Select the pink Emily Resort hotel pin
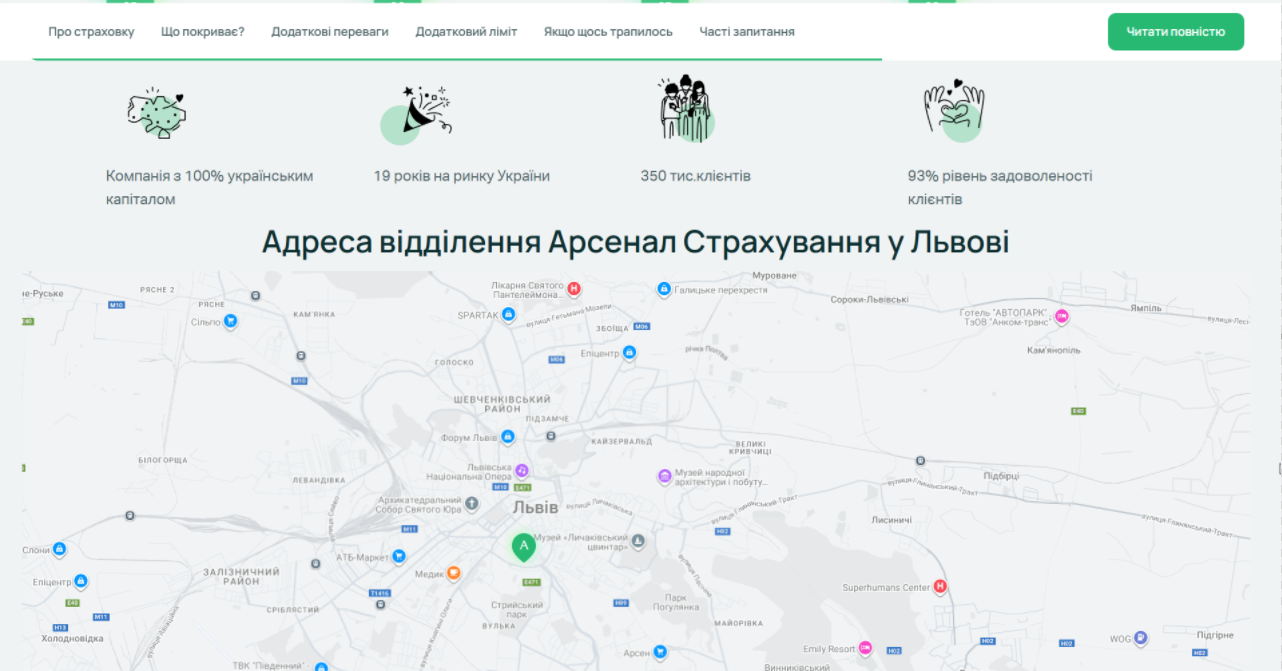Viewport: 1282px width, 671px height. [866, 649]
